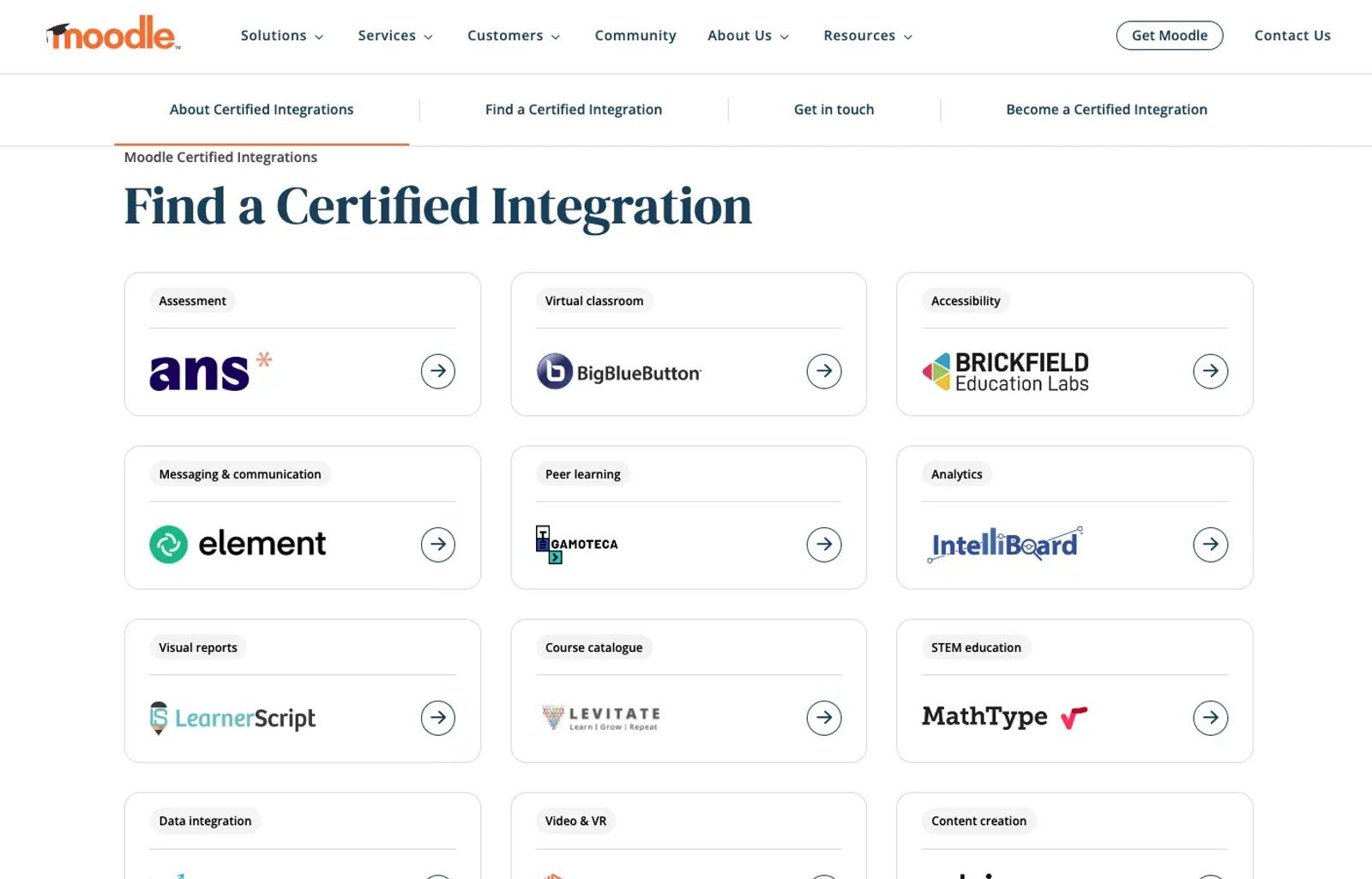Image resolution: width=1372 pixels, height=879 pixels.
Task: Click the Moodle Certified Integrations breadcrumb text
Action: [220, 157]
